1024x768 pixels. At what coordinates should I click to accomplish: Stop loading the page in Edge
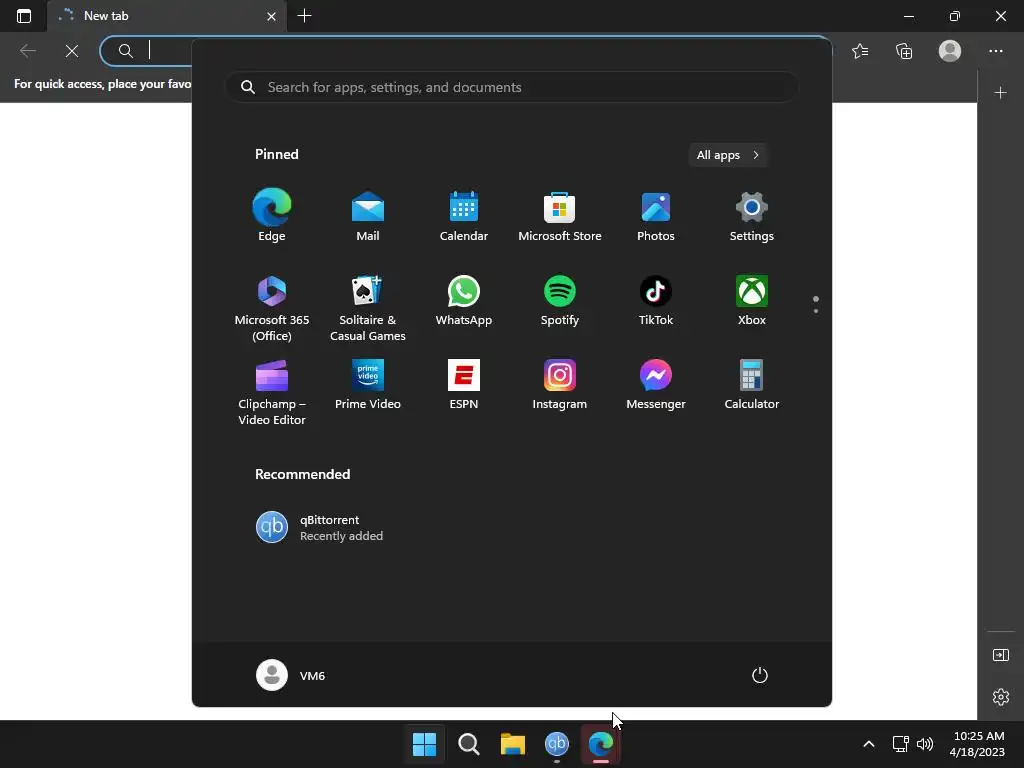point(72,51)
